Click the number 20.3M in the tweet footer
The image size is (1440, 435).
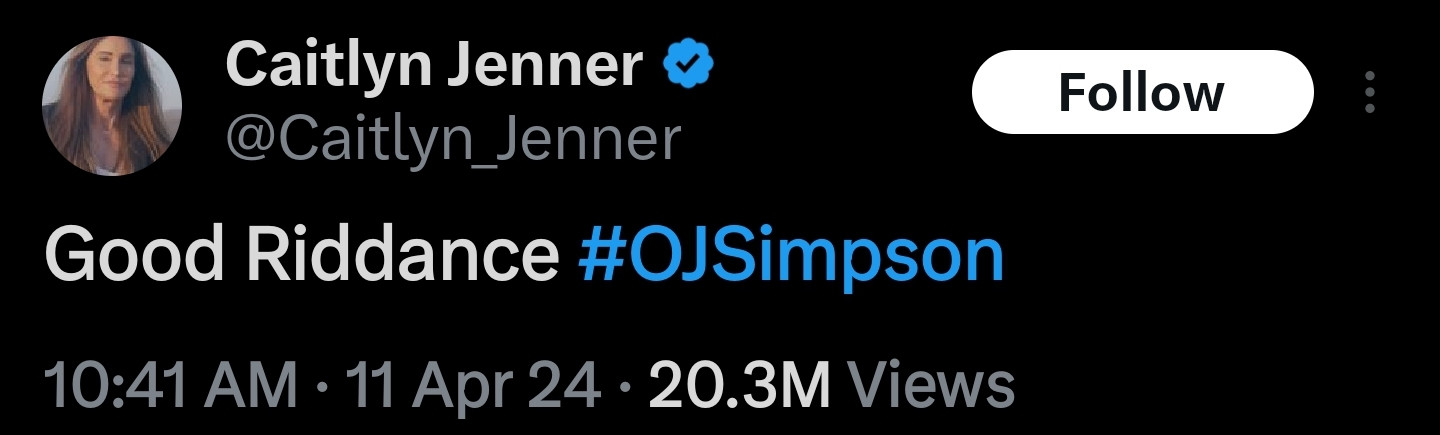[x=739, y=385]
